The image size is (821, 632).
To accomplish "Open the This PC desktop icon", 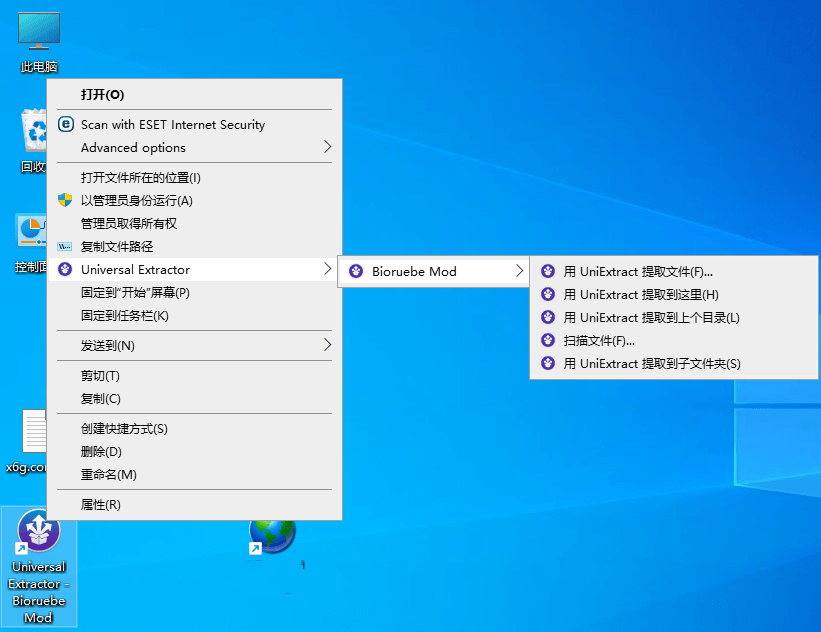I will (39, 33).
